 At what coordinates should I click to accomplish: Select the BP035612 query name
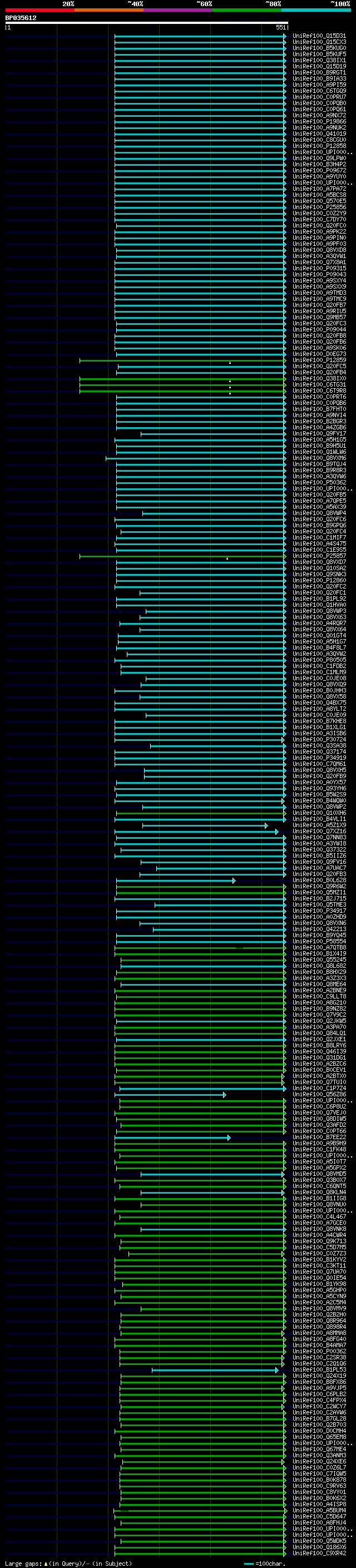click(21, 18)
